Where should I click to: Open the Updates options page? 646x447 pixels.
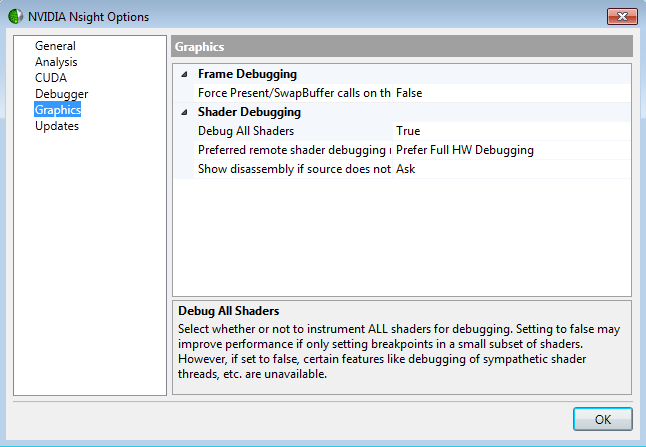(x=57, y=126)
